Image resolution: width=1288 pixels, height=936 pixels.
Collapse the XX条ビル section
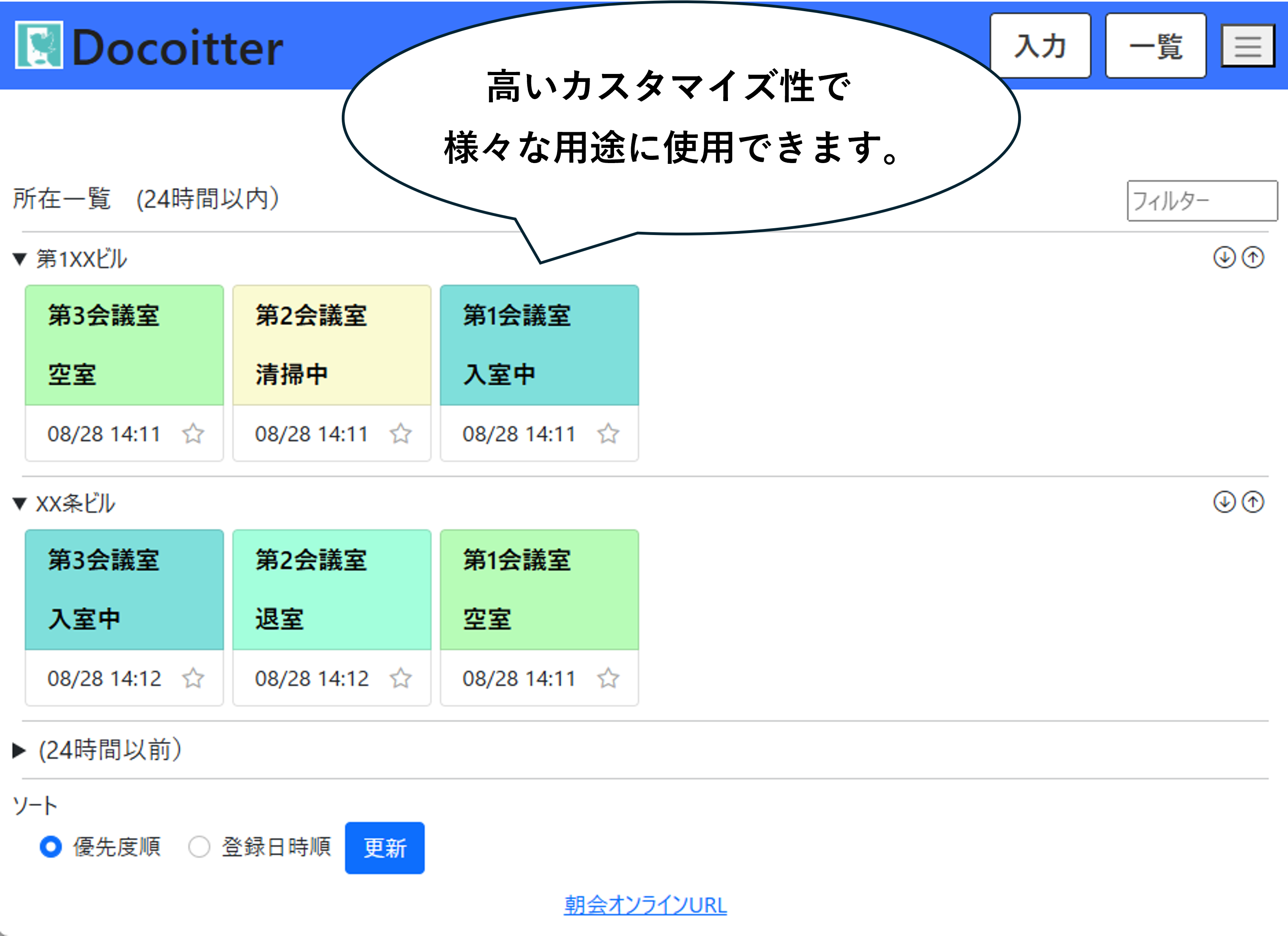20,502
